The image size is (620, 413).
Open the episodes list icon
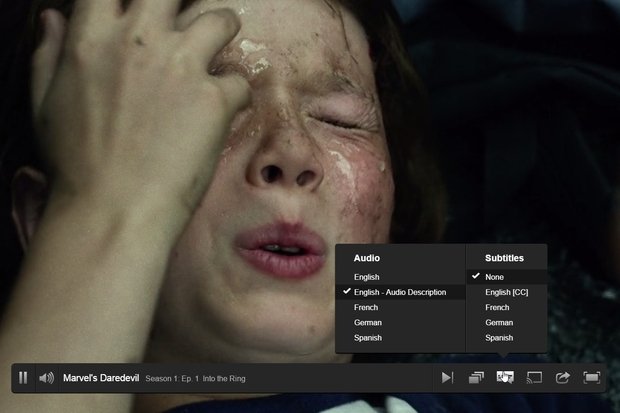pos(476,378)
